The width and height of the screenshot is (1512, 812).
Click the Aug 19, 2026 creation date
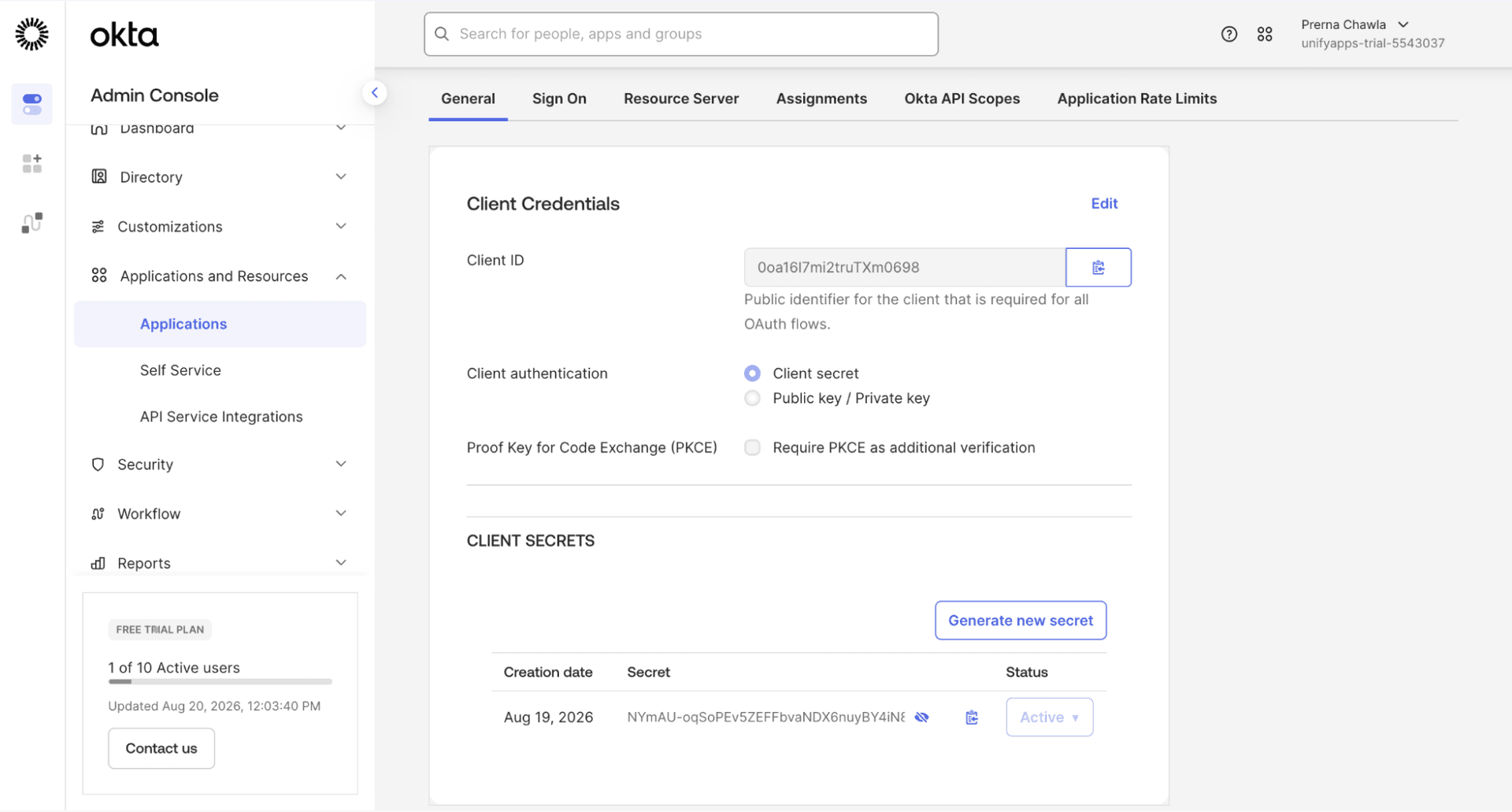click(548, 717)
